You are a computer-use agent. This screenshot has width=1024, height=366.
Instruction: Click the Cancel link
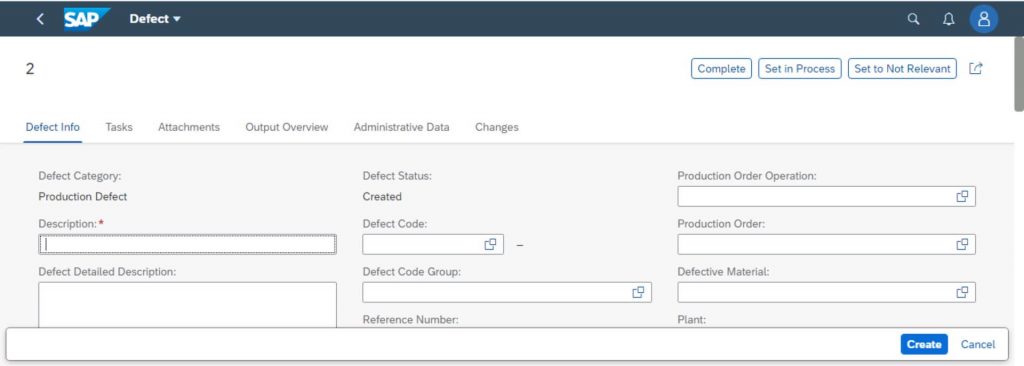pyautogui.click(x=978, y=344)
